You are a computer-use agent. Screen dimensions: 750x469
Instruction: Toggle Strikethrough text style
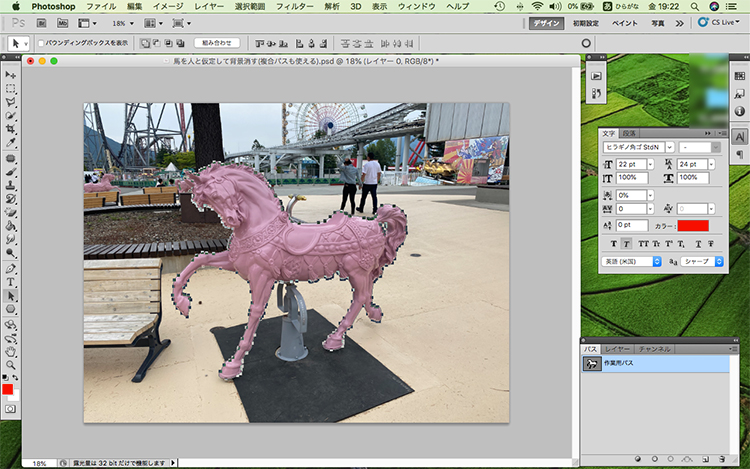click(x=711, y=244)
